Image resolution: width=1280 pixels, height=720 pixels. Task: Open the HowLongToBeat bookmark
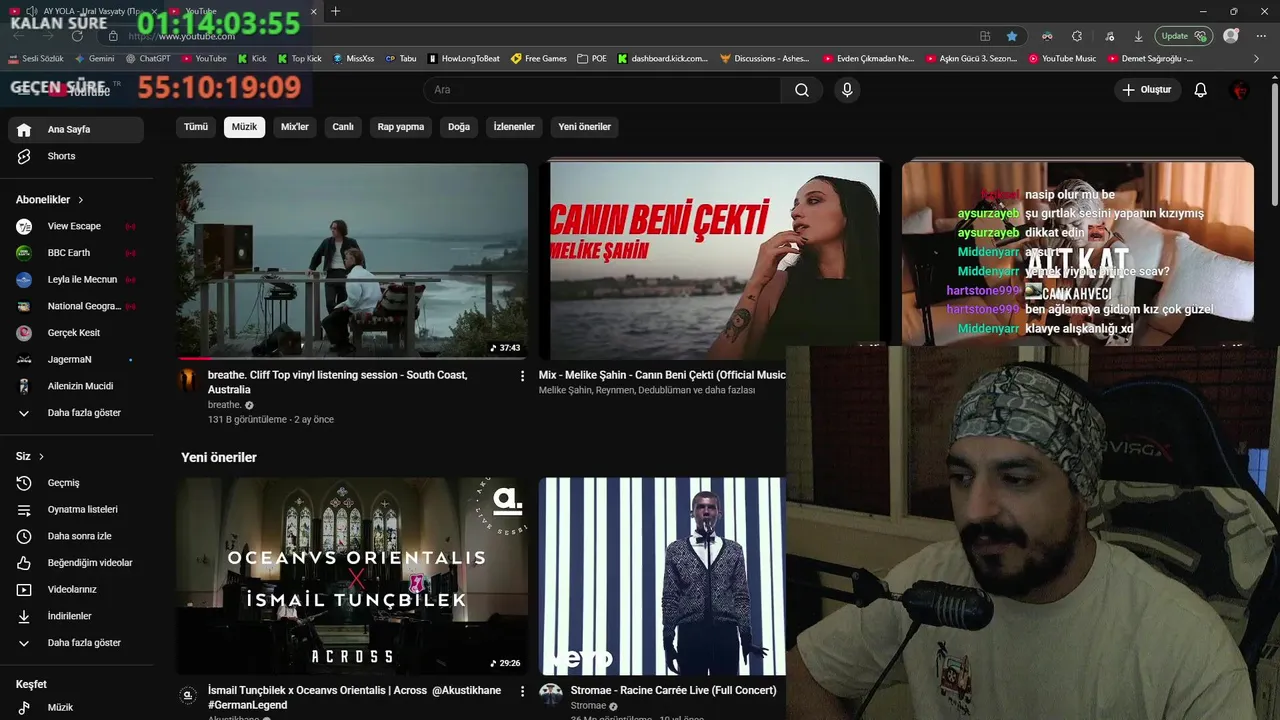[x=464, y=59]
